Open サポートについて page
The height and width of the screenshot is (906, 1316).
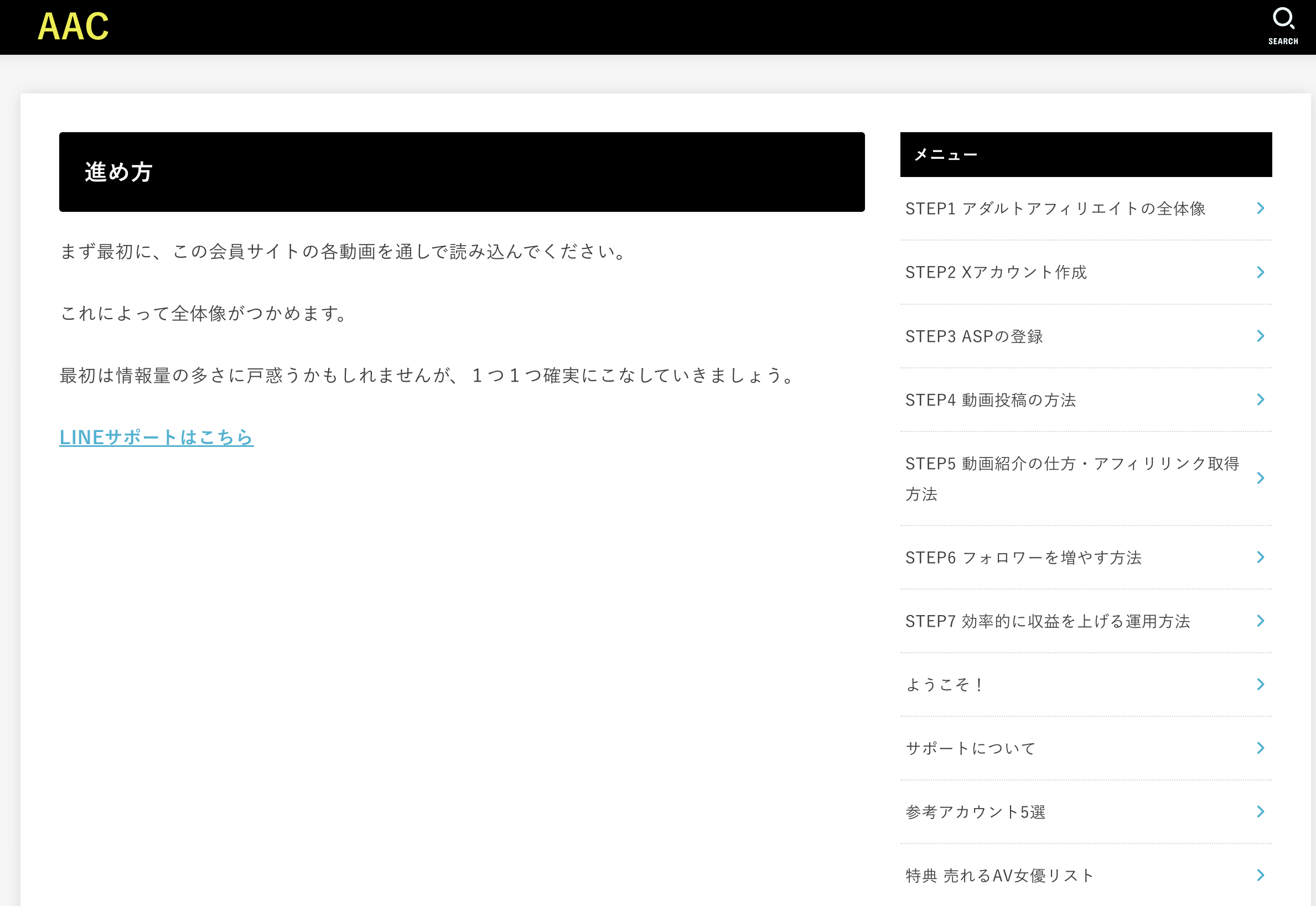coord(971,748)
